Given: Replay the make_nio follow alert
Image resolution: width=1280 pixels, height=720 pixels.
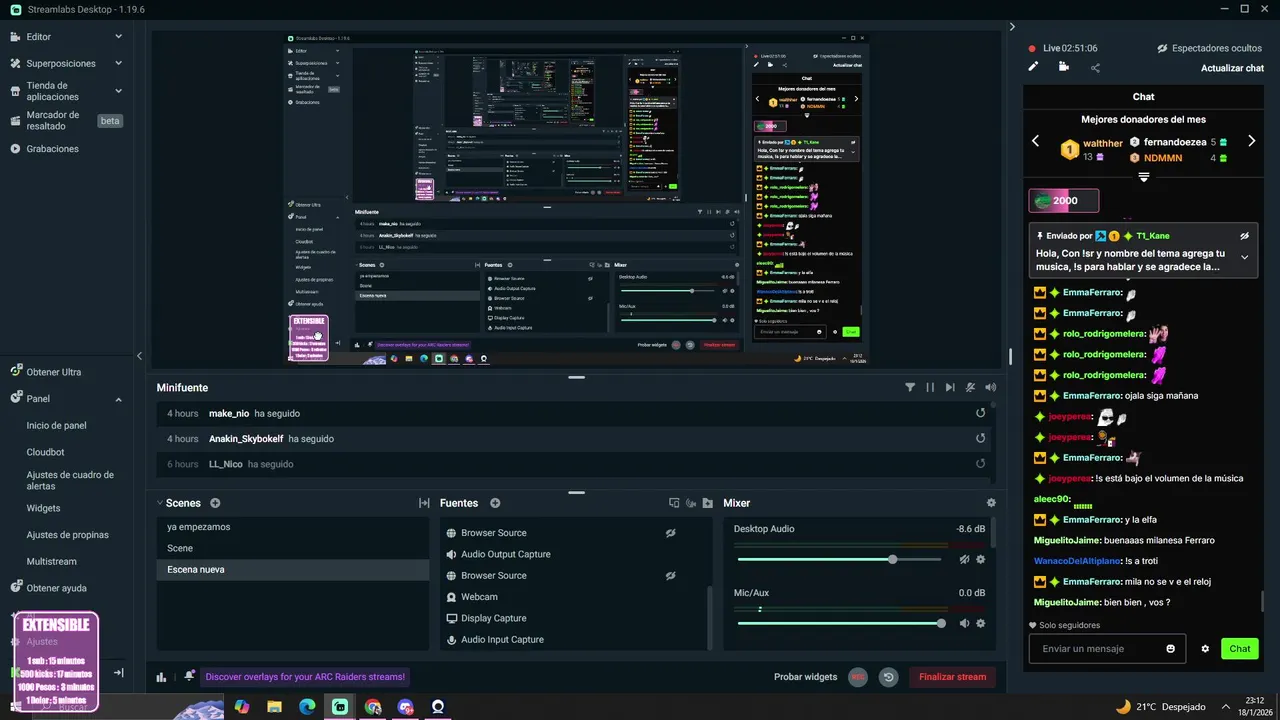Looking at the screenshot, I should point(980,413).
